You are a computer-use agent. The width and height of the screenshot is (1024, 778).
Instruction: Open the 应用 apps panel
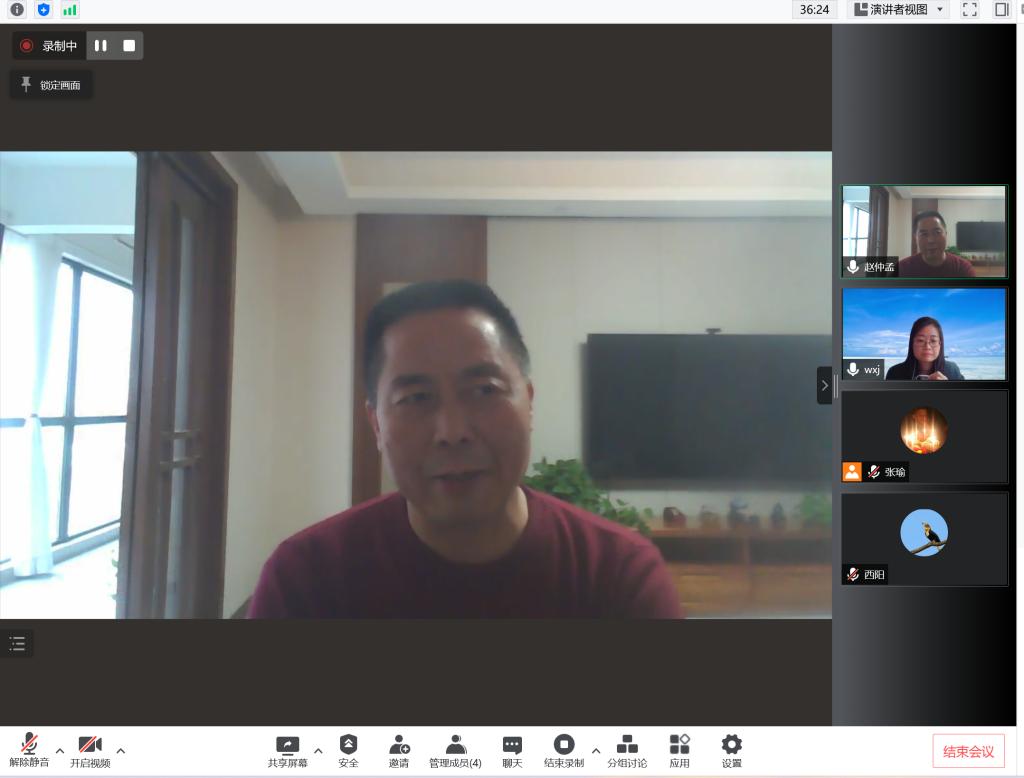tap(679, 750)
